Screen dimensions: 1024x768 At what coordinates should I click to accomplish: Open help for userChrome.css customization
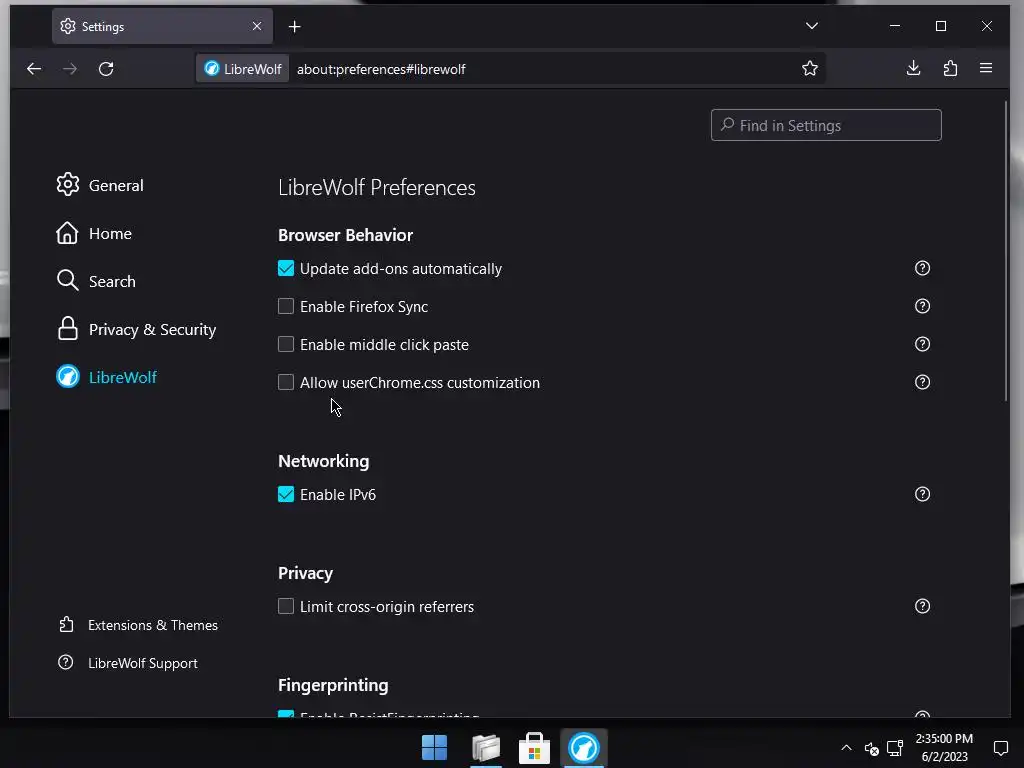[x=922, y=382]
